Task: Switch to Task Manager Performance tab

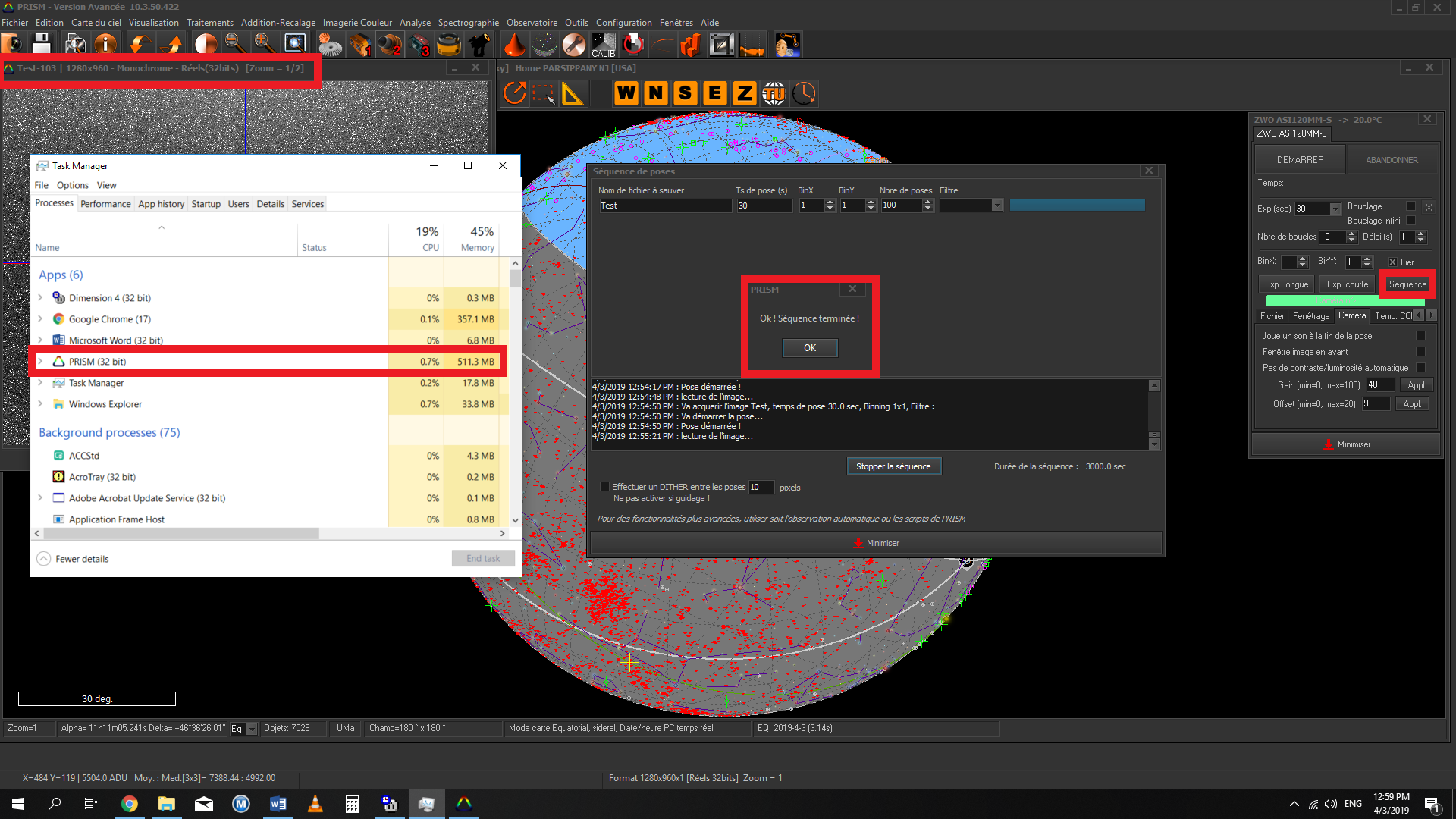Action: pos(105,204)
